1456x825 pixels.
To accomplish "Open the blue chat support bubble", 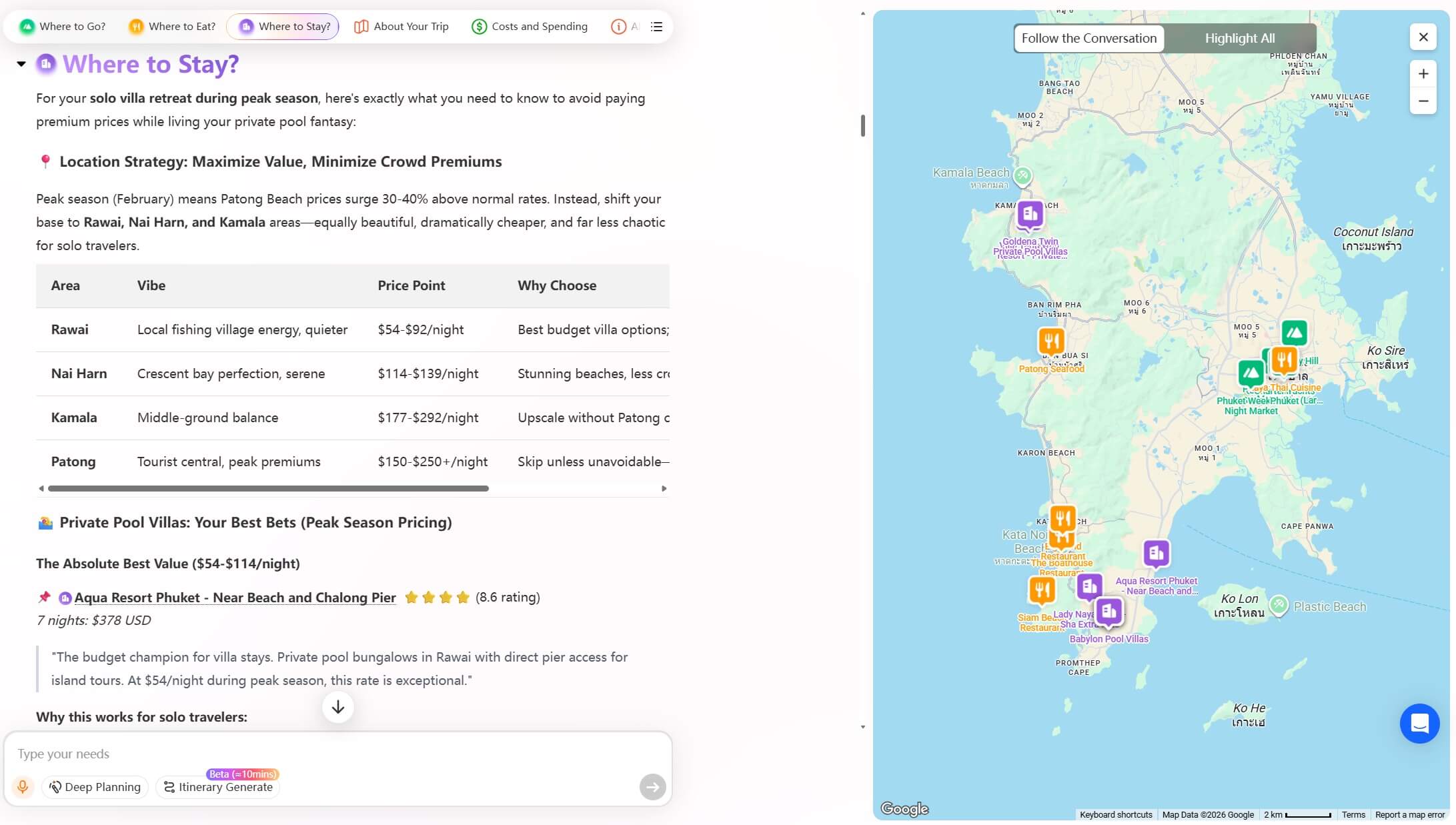I will click(1419, 723).
